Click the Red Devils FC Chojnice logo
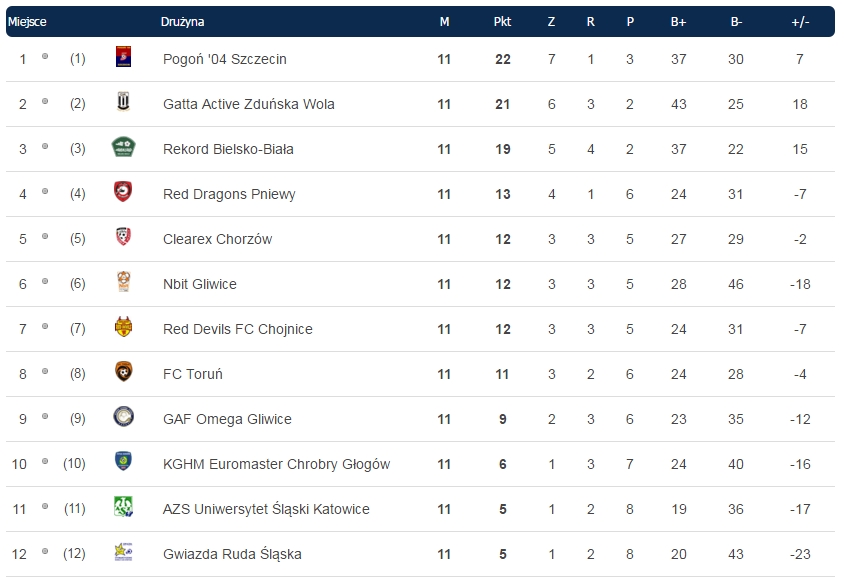 [x=123, y=328]
